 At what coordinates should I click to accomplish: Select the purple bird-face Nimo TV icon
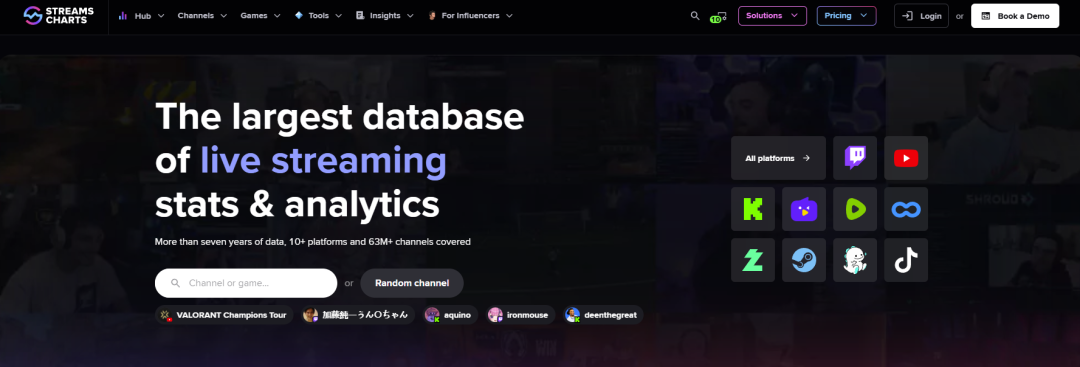804,209
